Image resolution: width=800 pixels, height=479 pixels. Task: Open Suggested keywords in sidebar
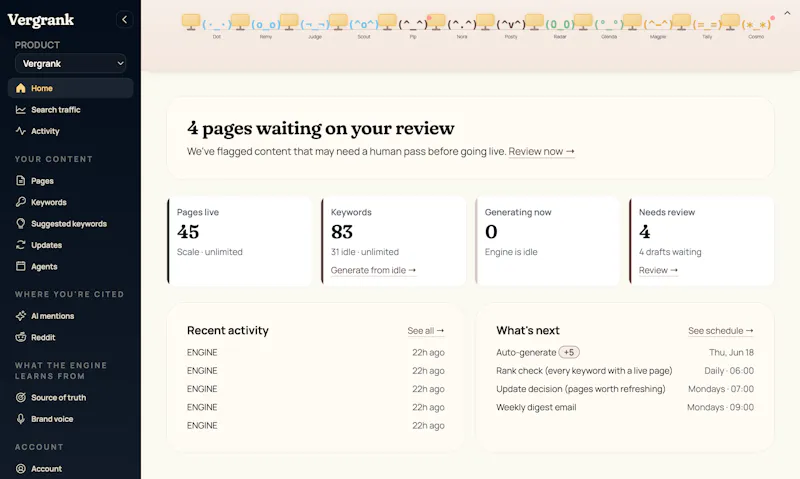70,223
